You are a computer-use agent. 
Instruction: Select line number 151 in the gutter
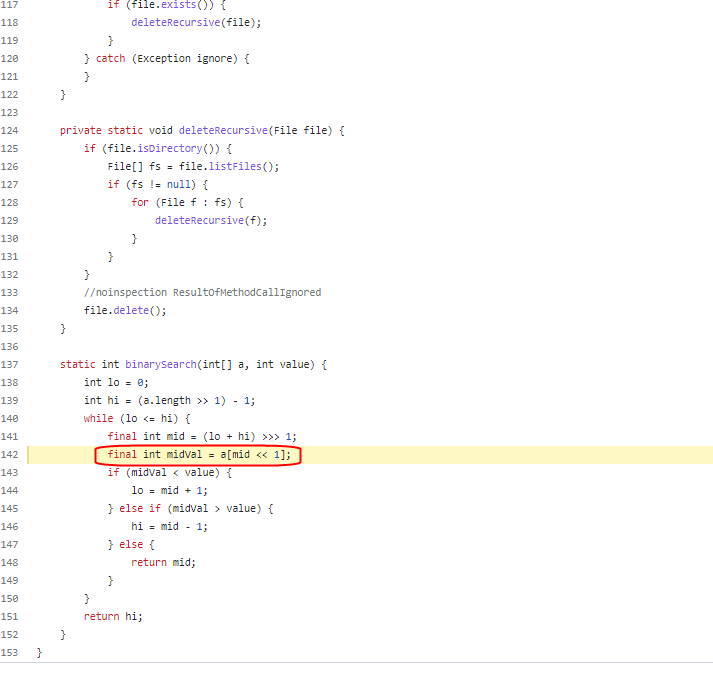pos(10,617)
